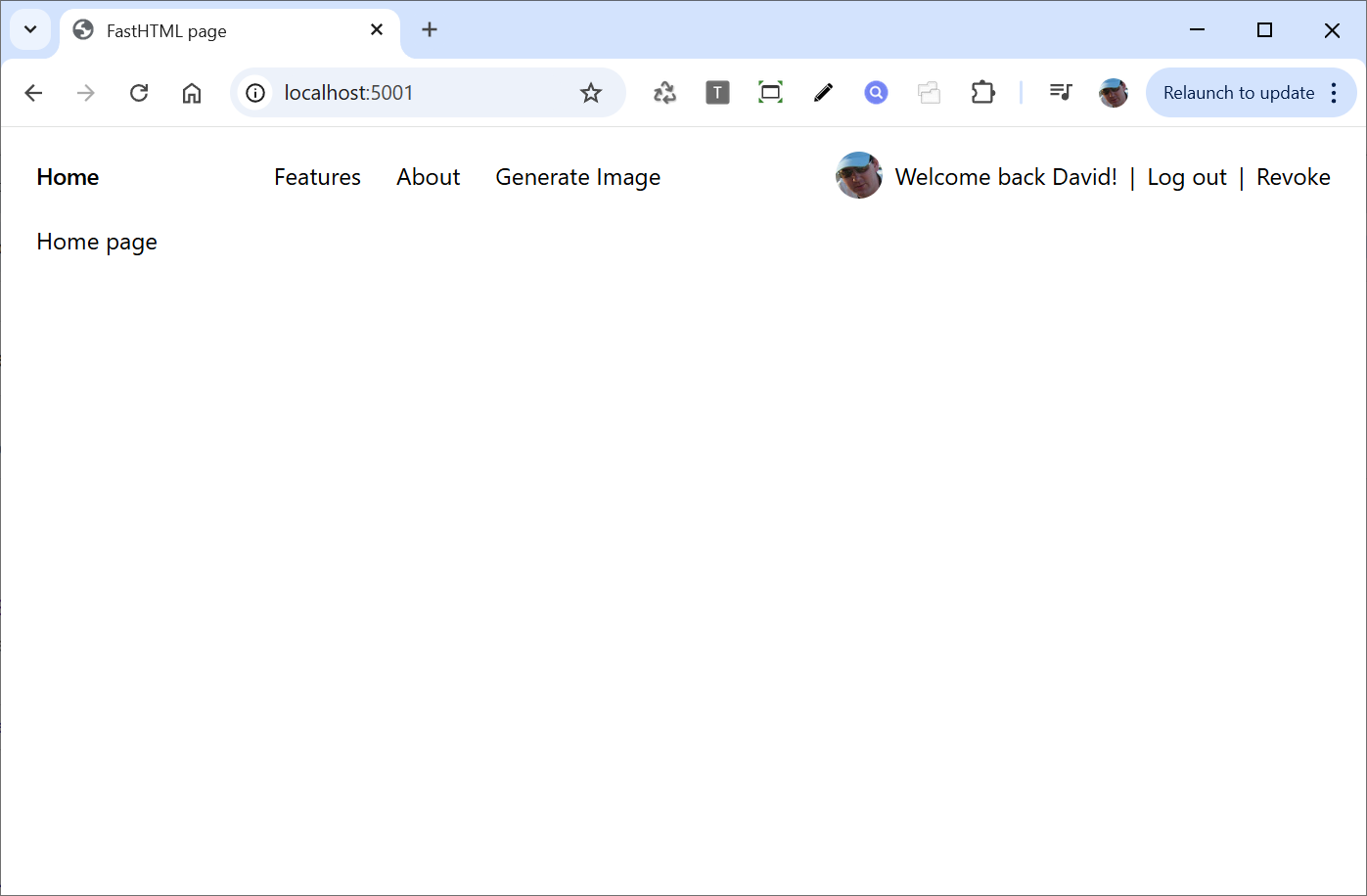This screenshot has height=896, width=1367.
Task: Click the browser back arrow
Action: click(33, 93)
